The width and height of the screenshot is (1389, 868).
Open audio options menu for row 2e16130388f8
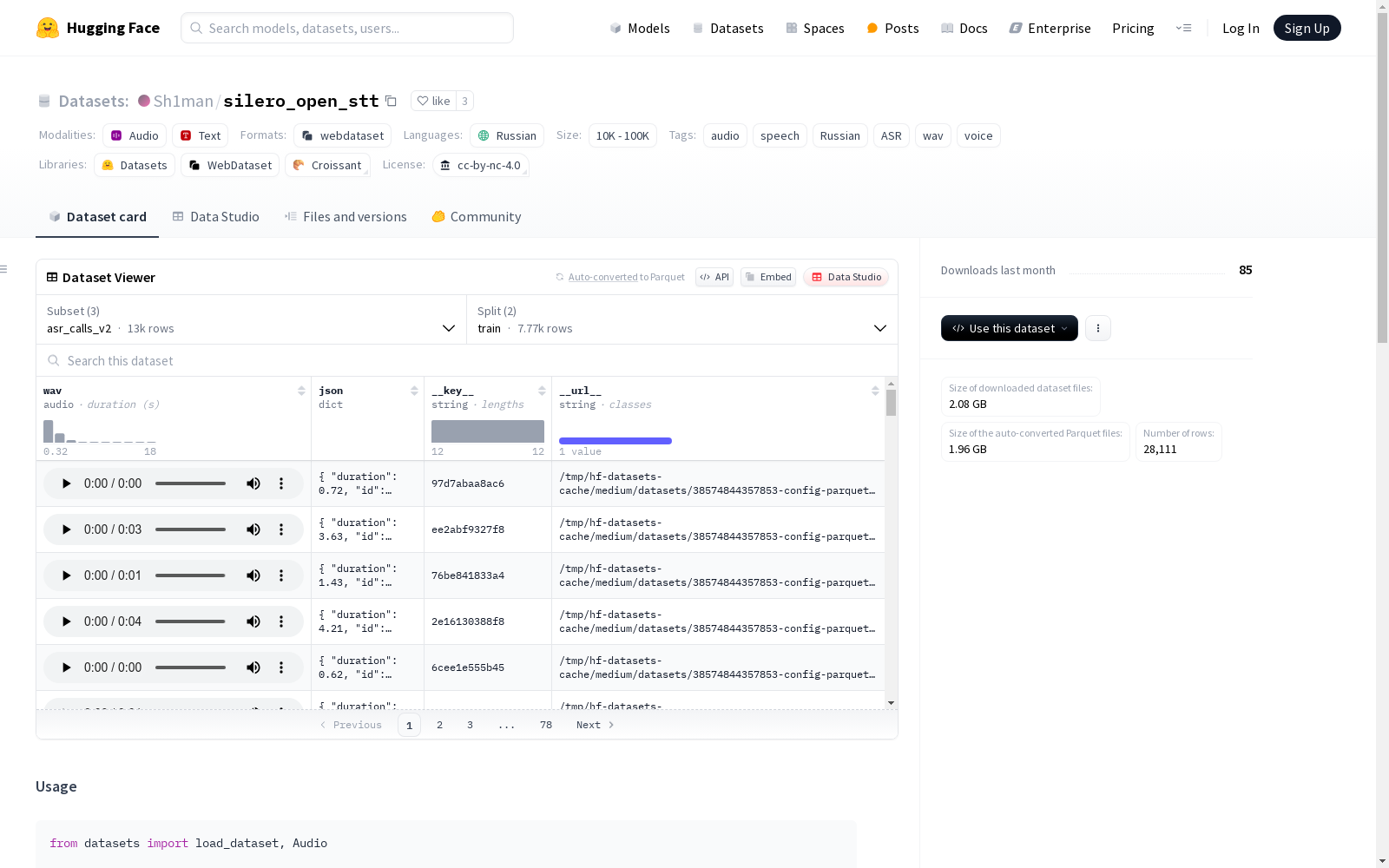pyautogui.click(x=281, y=621)
